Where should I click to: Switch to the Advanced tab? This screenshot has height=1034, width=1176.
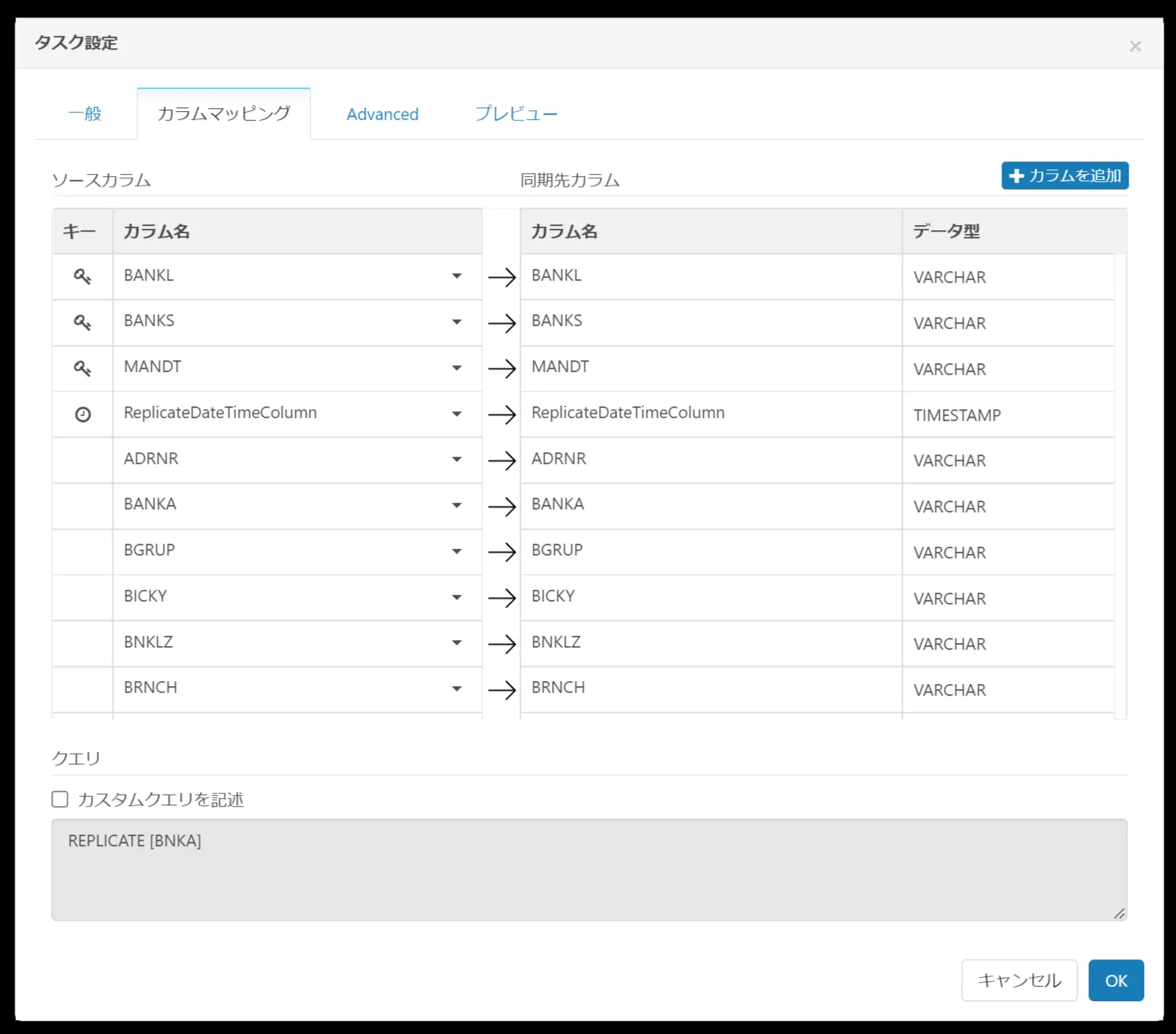(382, 114)
